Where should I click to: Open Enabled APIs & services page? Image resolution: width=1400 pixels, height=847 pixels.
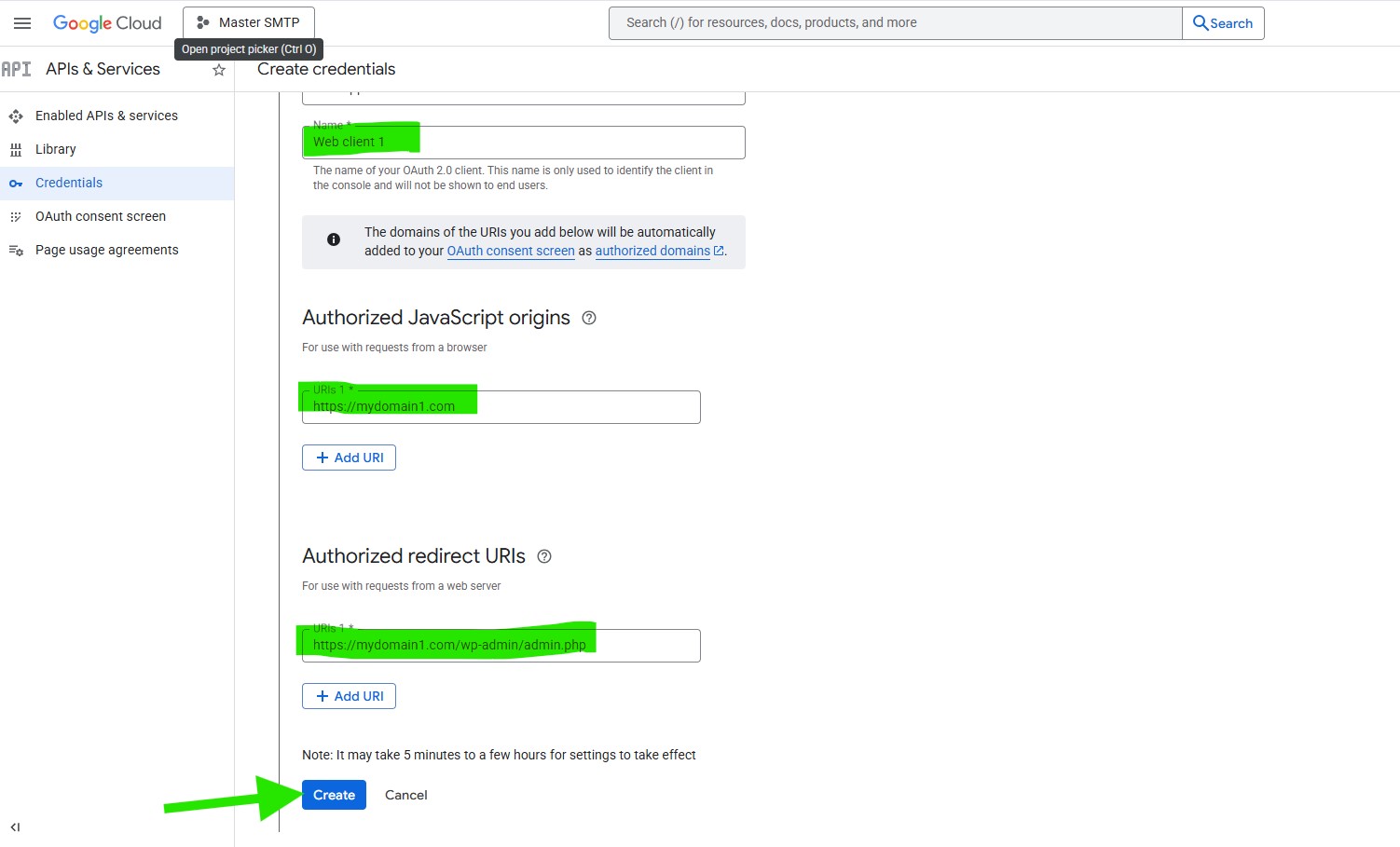pos(106,116)
